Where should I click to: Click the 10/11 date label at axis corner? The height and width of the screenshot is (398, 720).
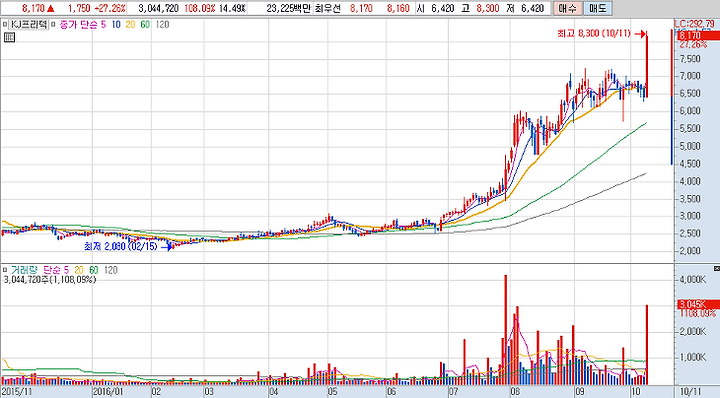(691, 392)
